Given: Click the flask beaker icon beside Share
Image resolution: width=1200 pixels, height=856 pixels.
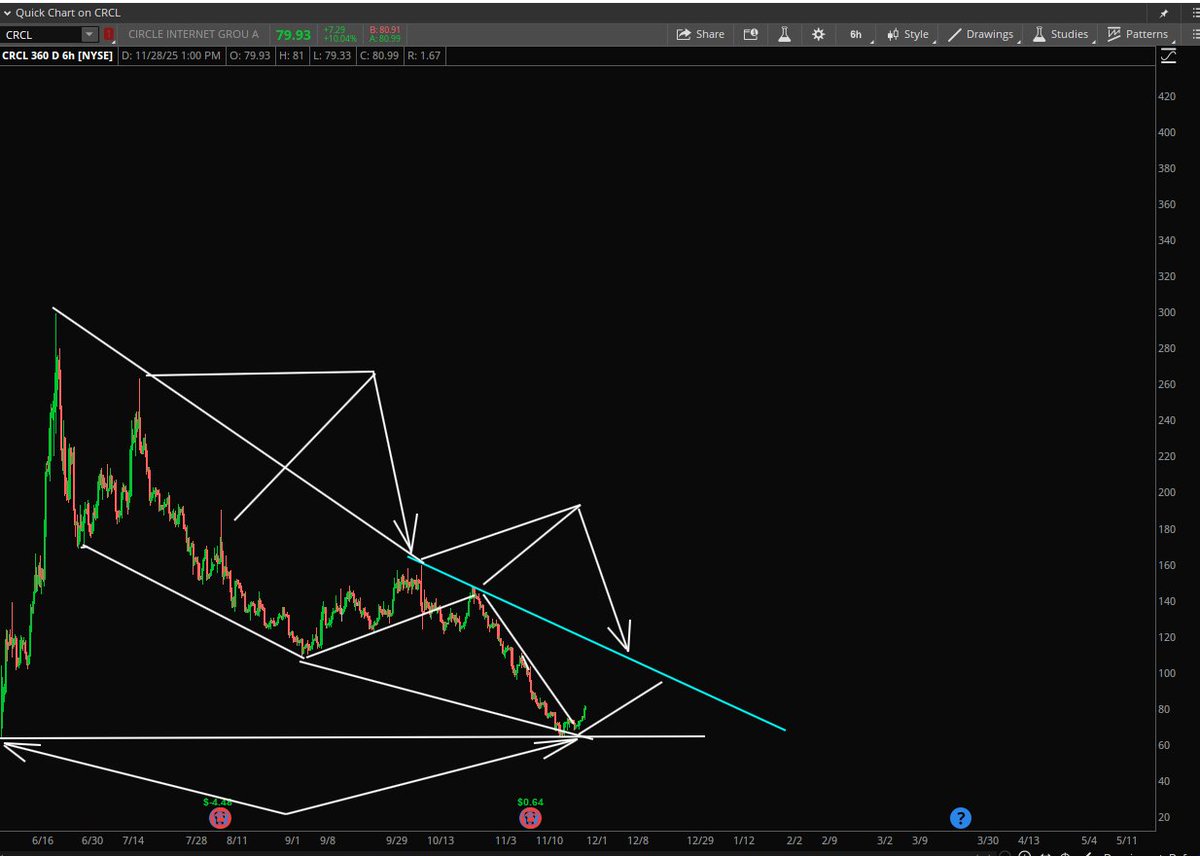Looking at the screenshot, I should coord(784,33).
